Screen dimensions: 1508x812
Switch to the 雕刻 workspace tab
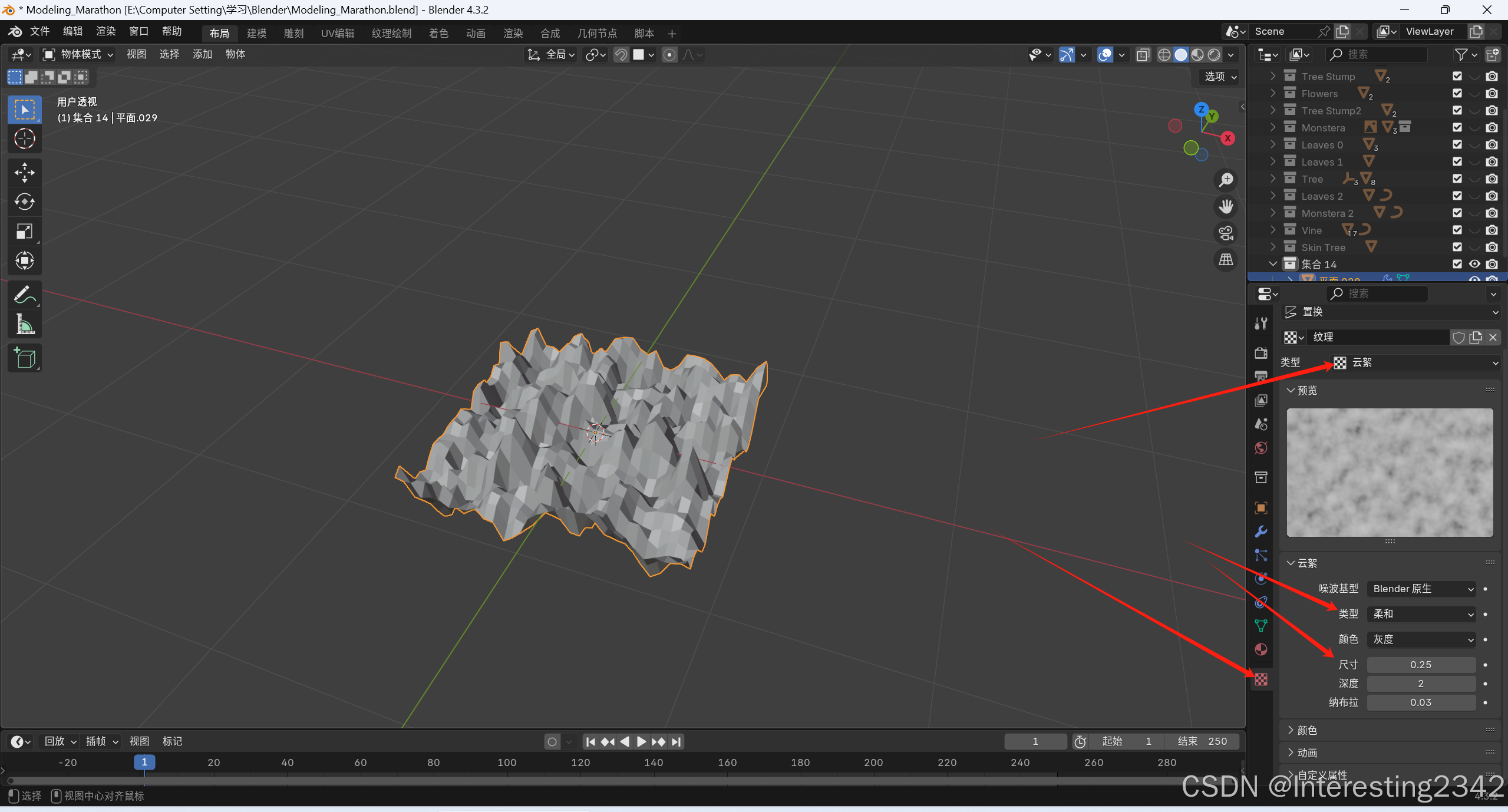tap(293, 33)
